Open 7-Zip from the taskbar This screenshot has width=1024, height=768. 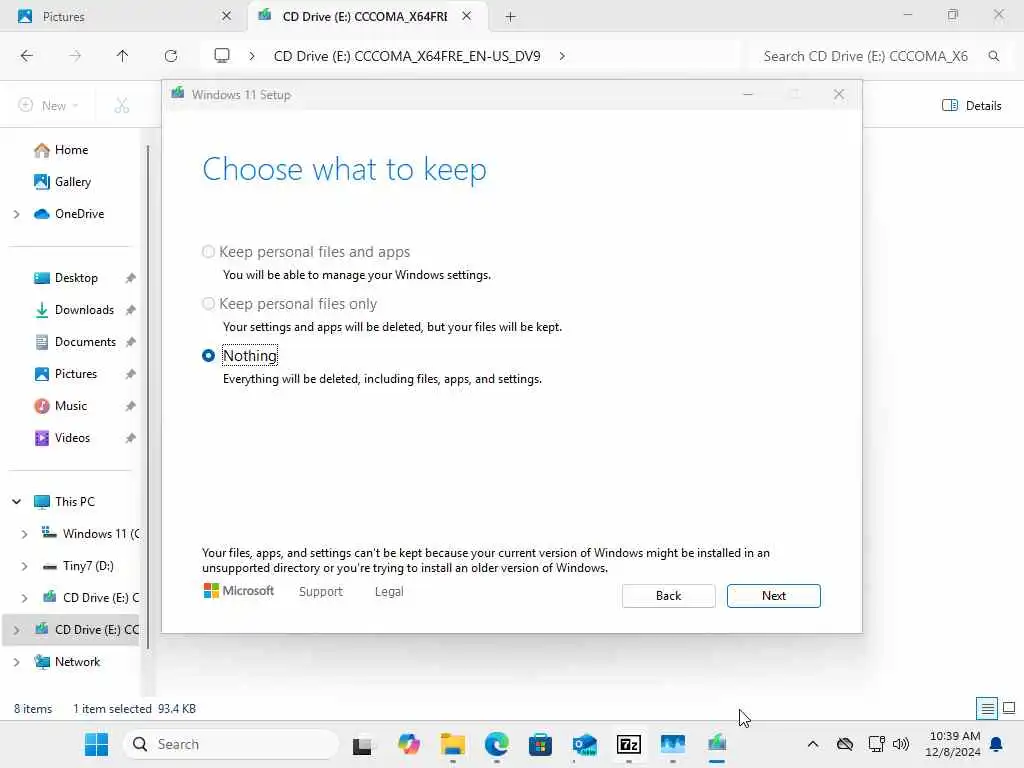(628, 744)
